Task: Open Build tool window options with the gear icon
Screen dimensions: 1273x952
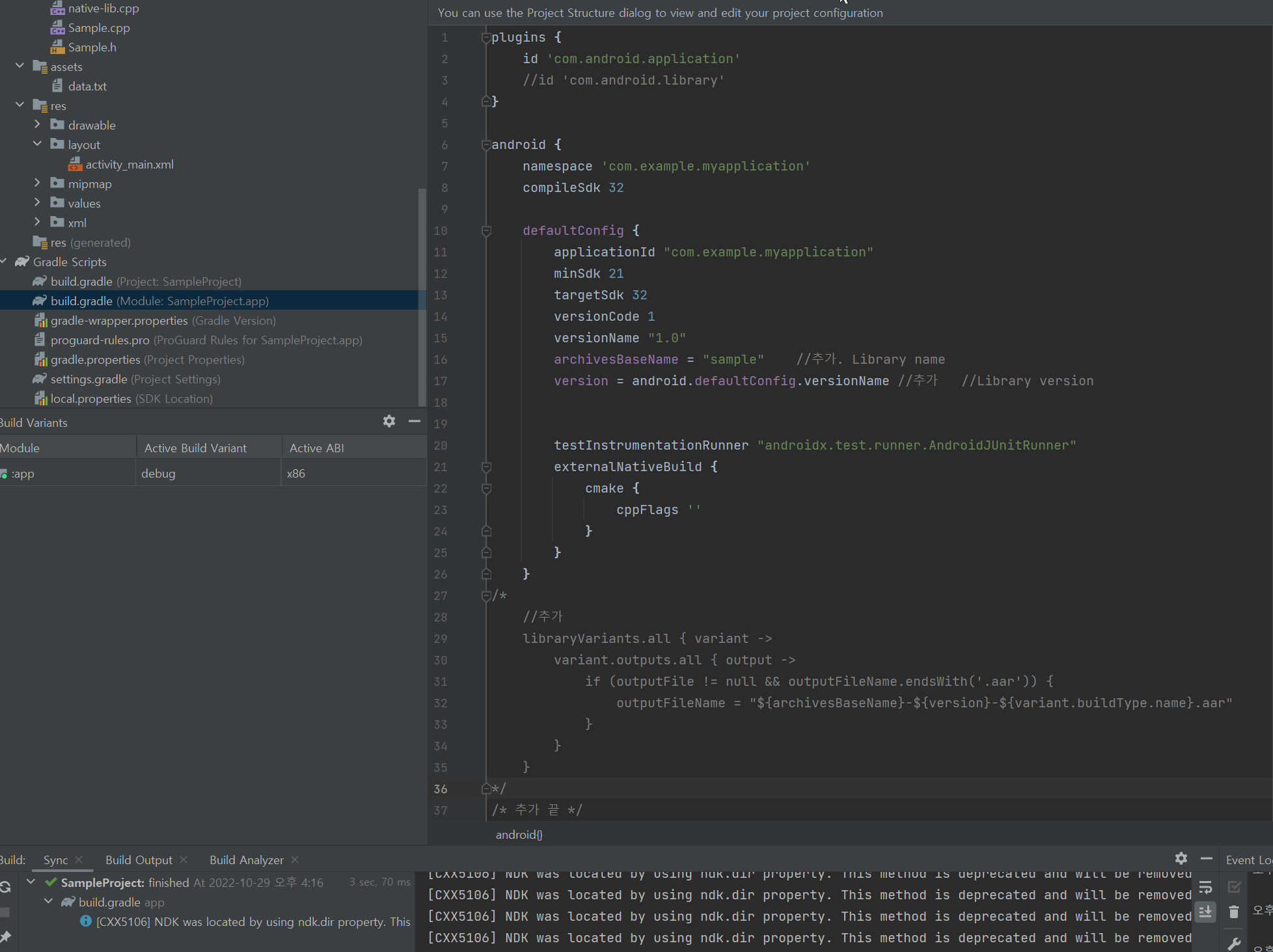Action: 1181,858
